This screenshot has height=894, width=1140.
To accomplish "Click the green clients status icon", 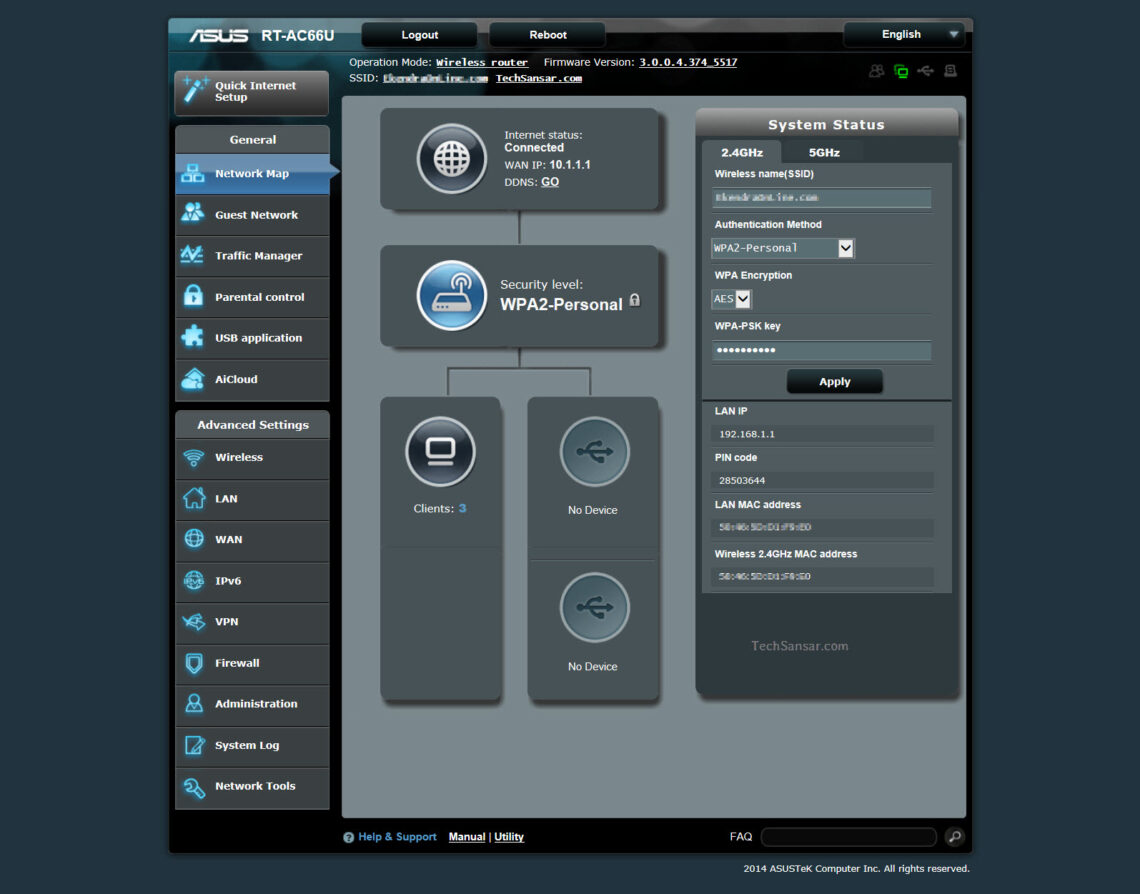I will [x=902, y=71].
